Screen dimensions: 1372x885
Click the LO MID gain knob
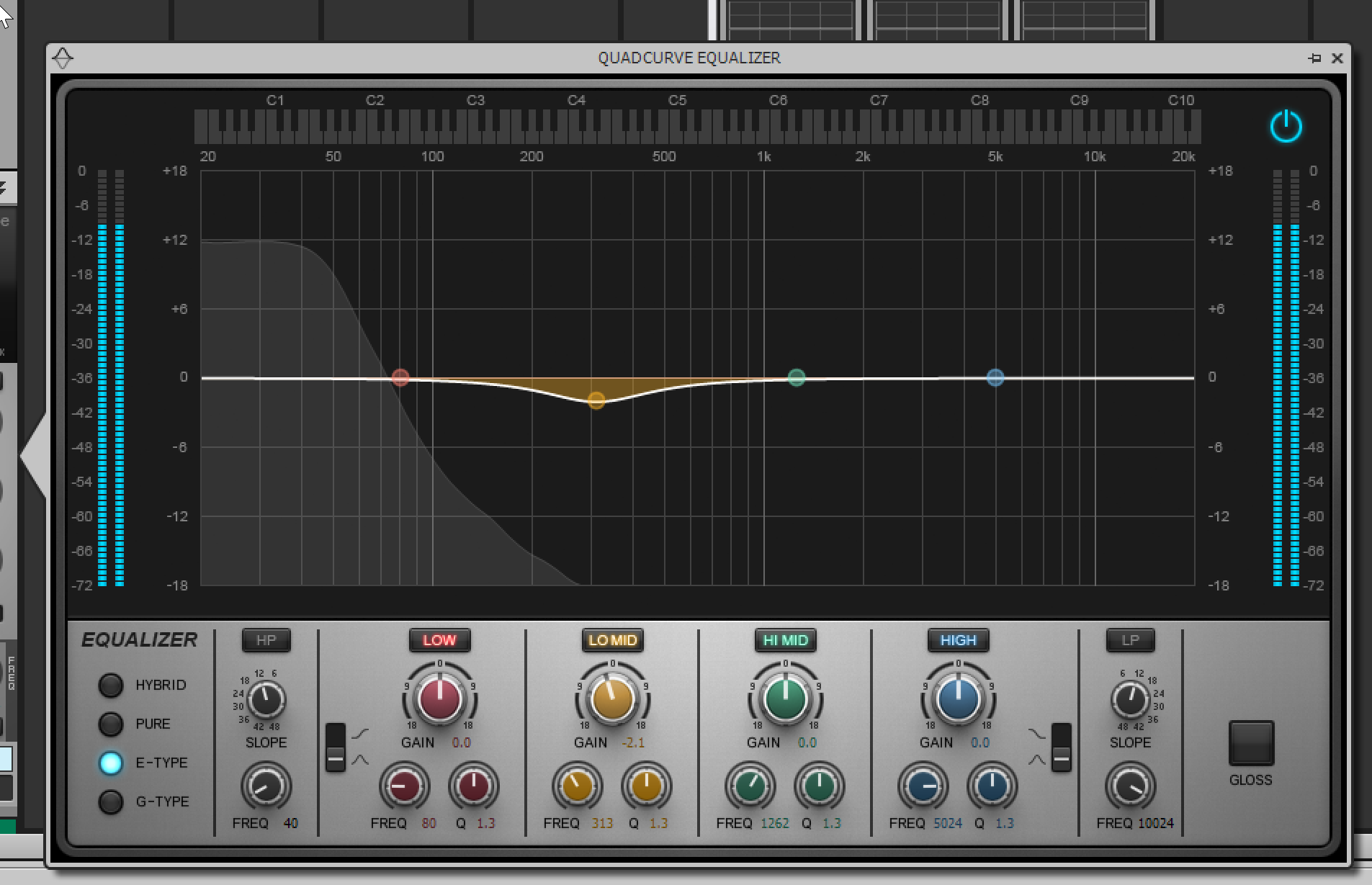tap(612, 699)
